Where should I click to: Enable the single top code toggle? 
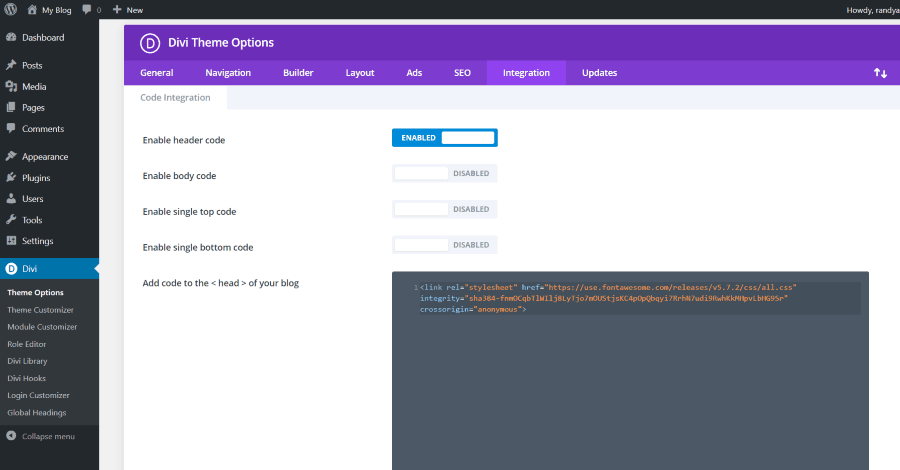click(x=445, y=209)
